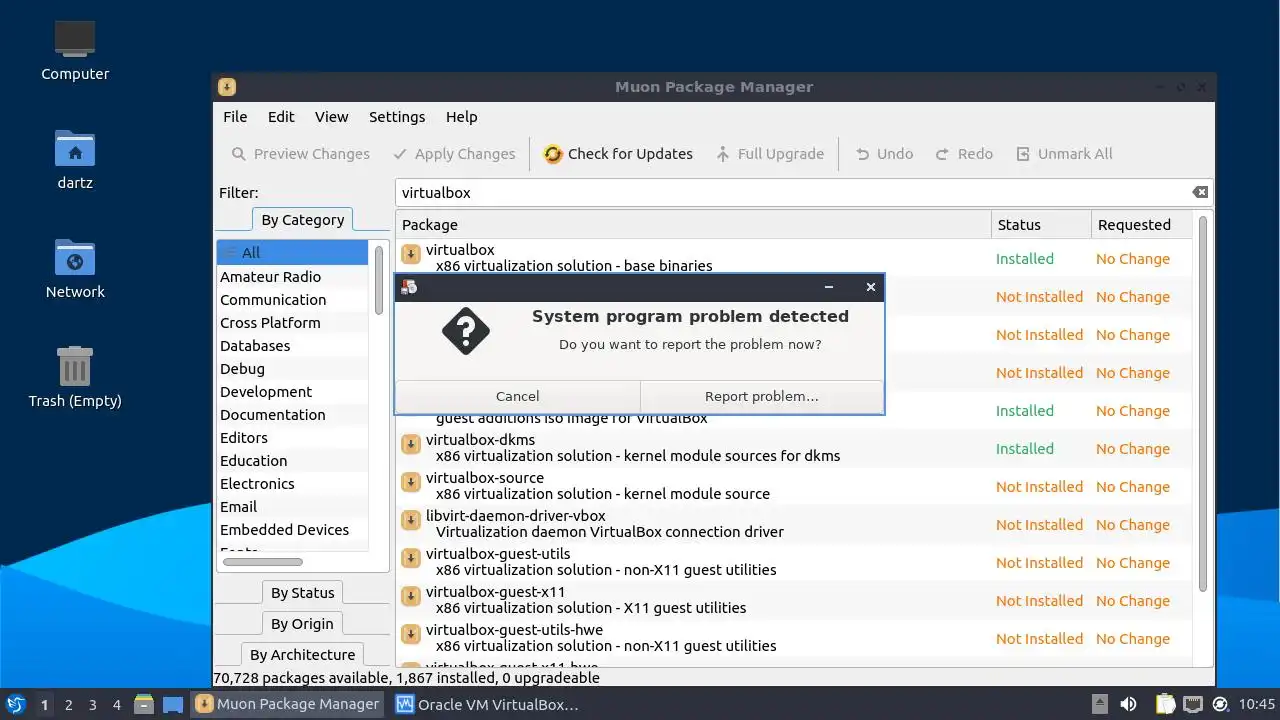Open the volume control in the tray

1129,704
